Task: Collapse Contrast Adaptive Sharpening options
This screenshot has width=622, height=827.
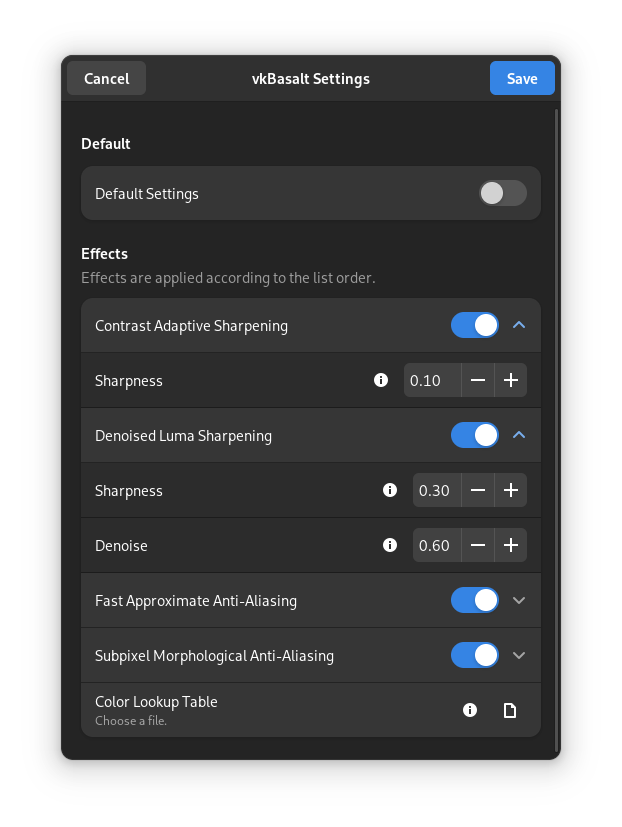Action: click(x=518, y=325)
